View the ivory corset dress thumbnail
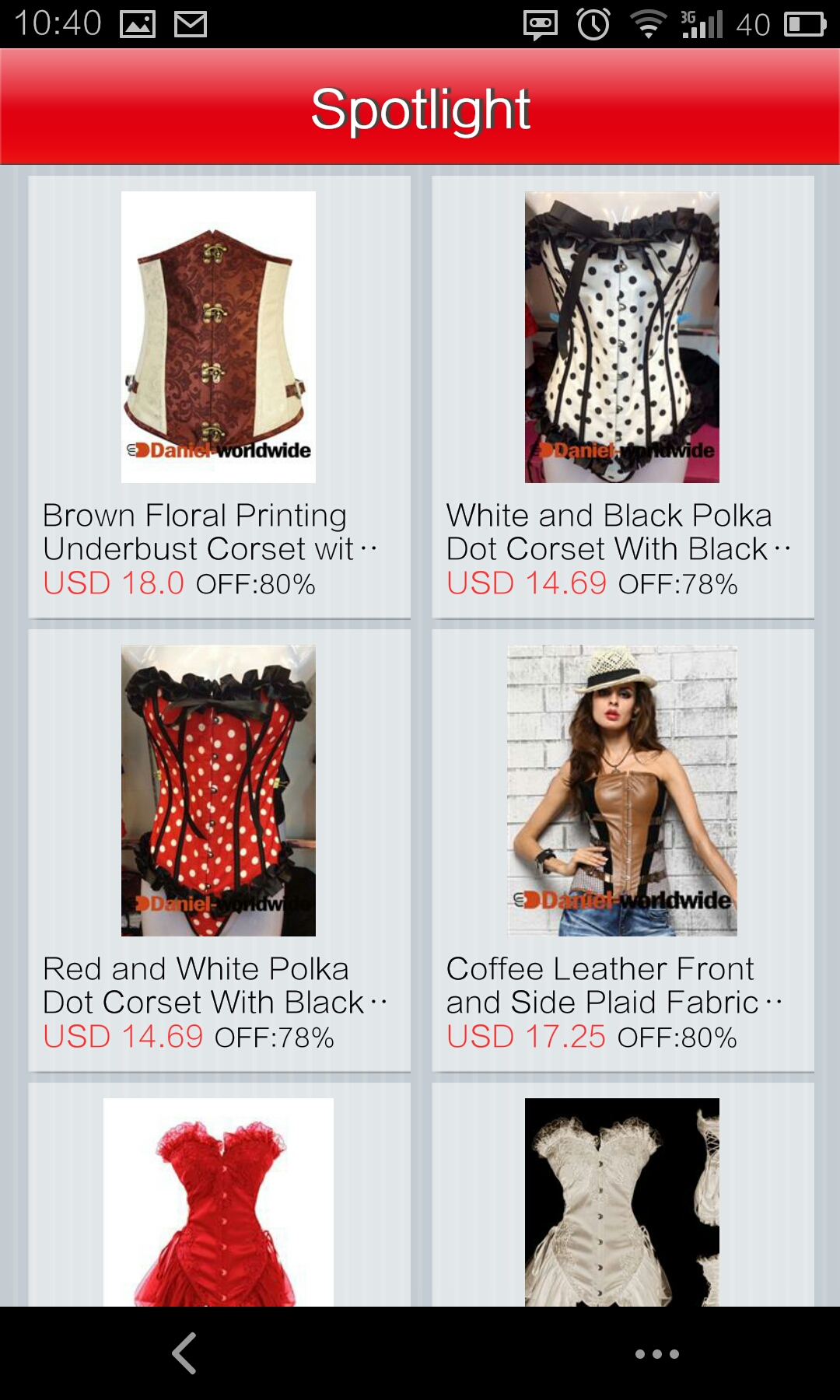Screen dimensions: 840x1400 coord(622,1202)
